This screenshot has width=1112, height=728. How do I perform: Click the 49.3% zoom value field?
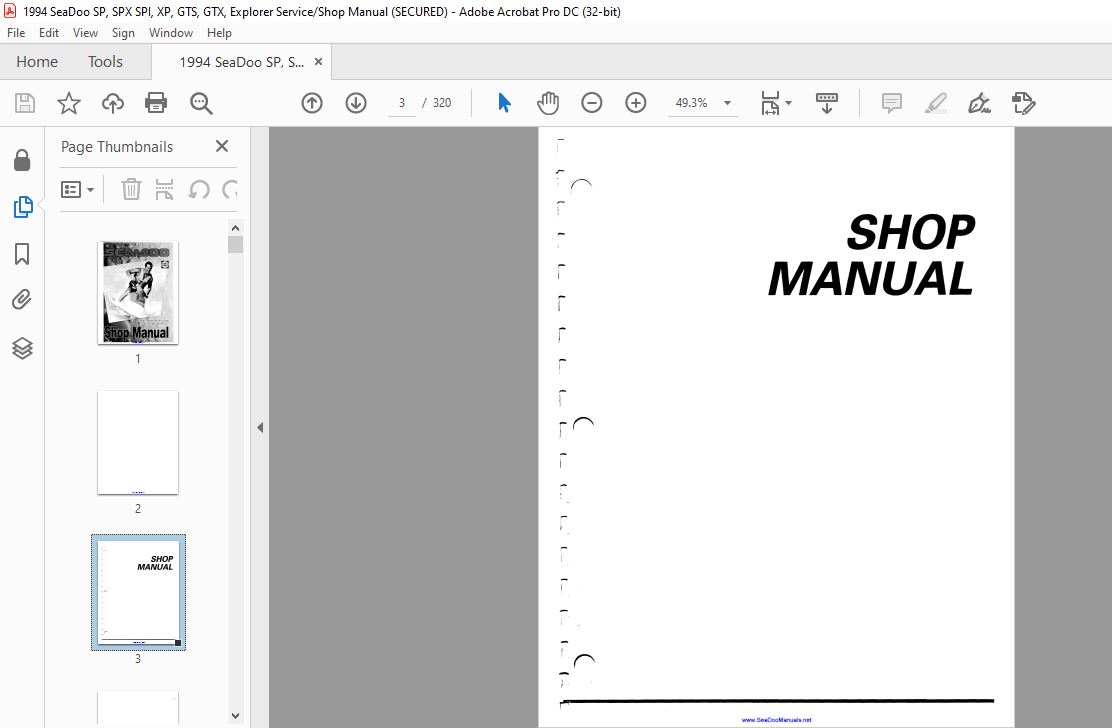point(691,103)
